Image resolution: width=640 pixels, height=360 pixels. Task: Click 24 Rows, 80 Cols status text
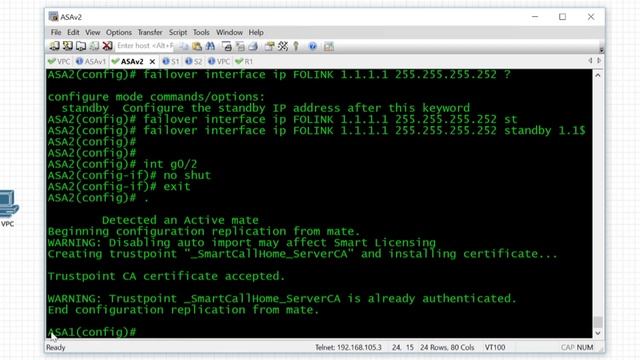coord(447,348)
